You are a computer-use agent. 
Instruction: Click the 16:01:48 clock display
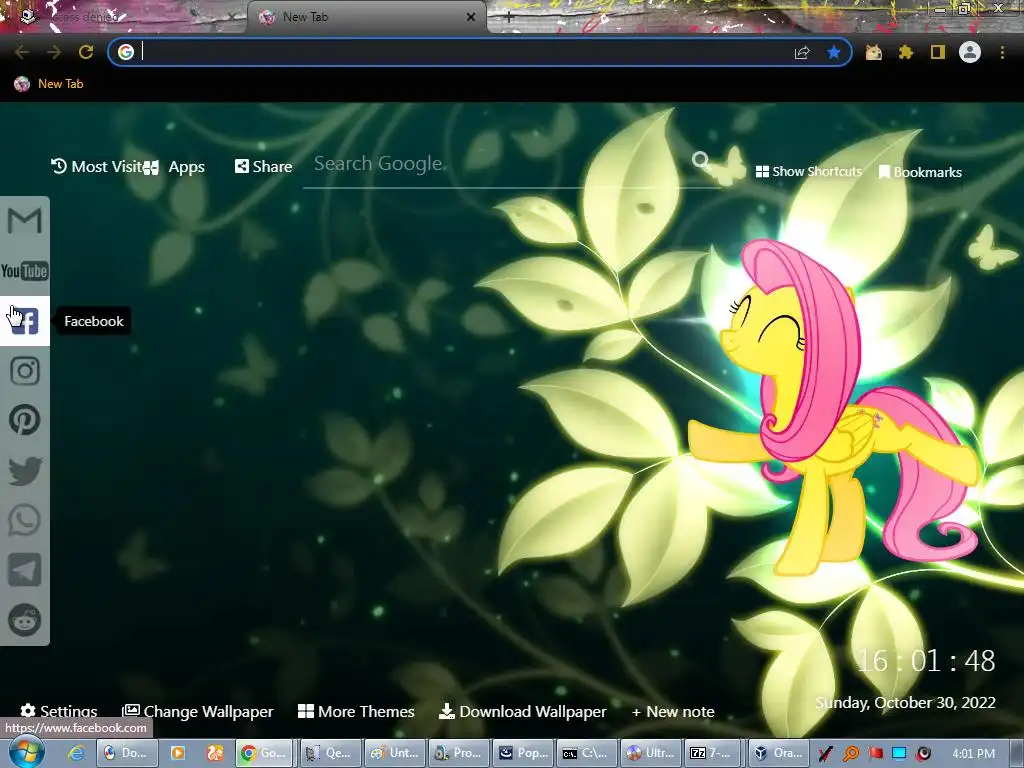tap(925, 661)
